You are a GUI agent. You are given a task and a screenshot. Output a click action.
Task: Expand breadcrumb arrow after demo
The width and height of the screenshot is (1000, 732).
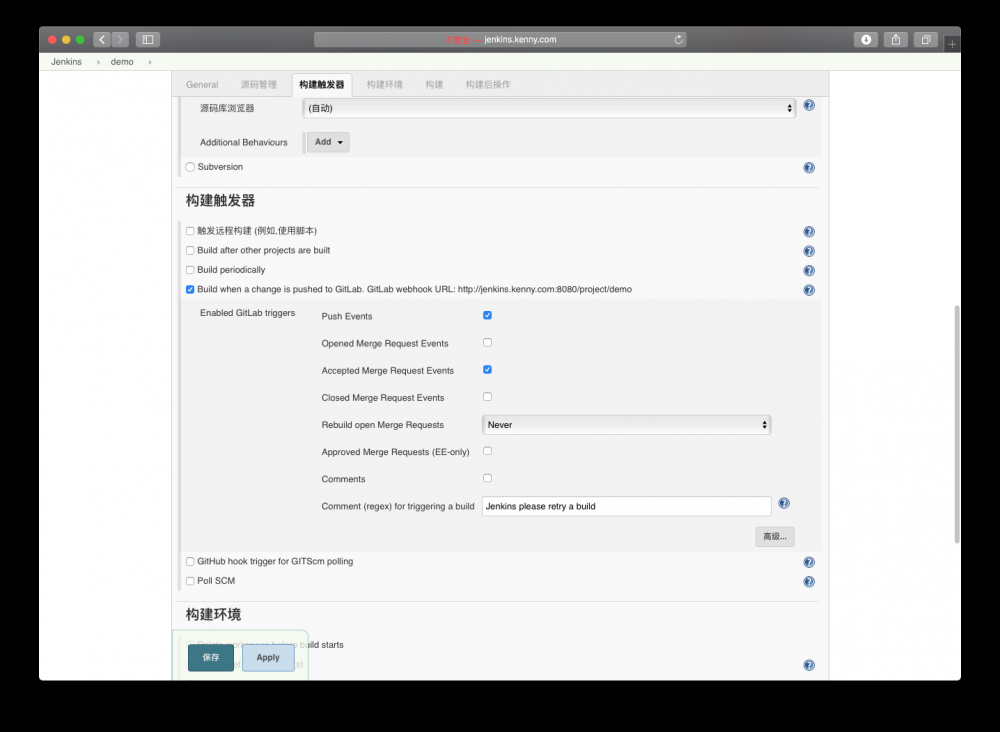150,62
